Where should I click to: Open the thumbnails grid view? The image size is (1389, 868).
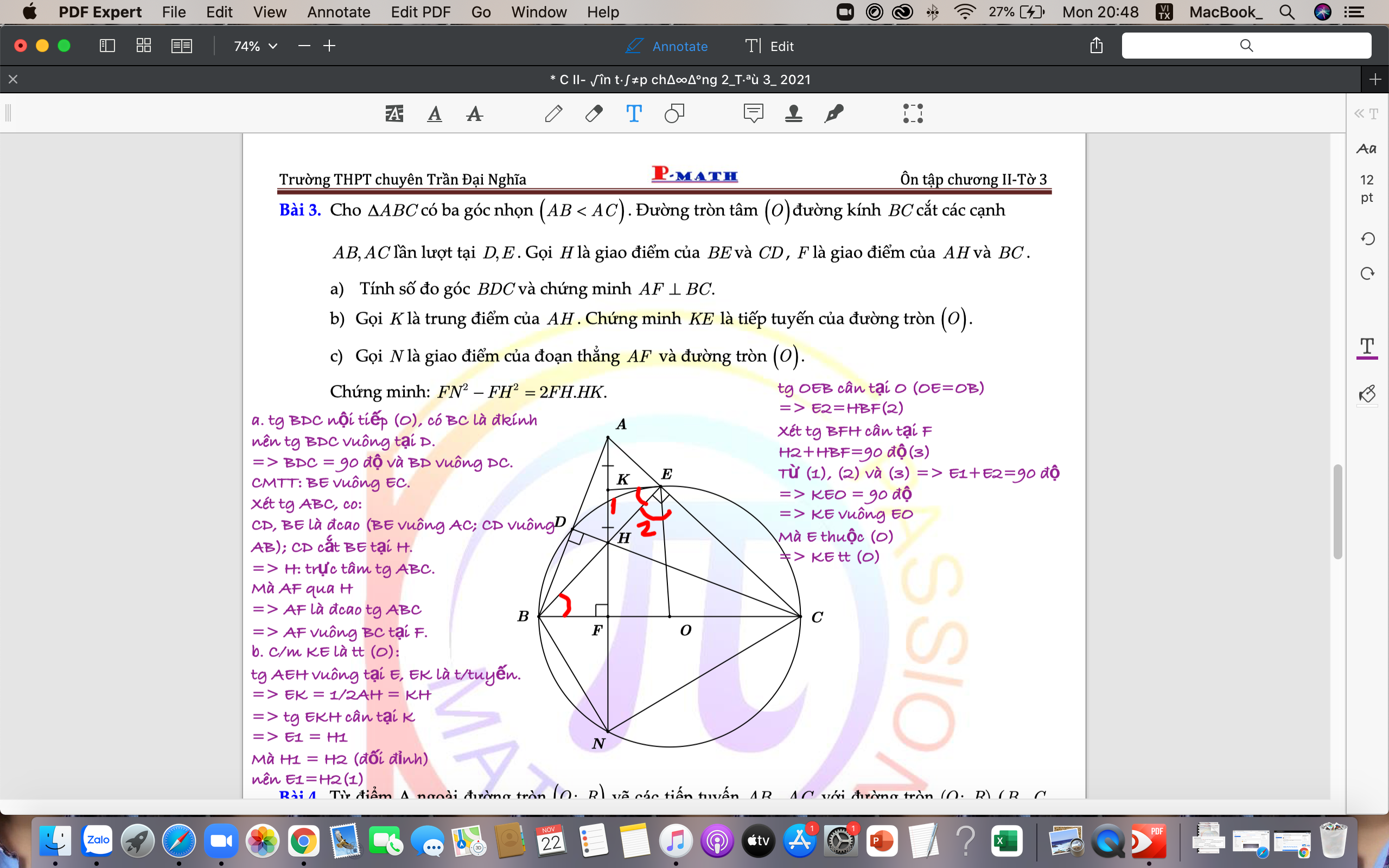click(143, 46)
